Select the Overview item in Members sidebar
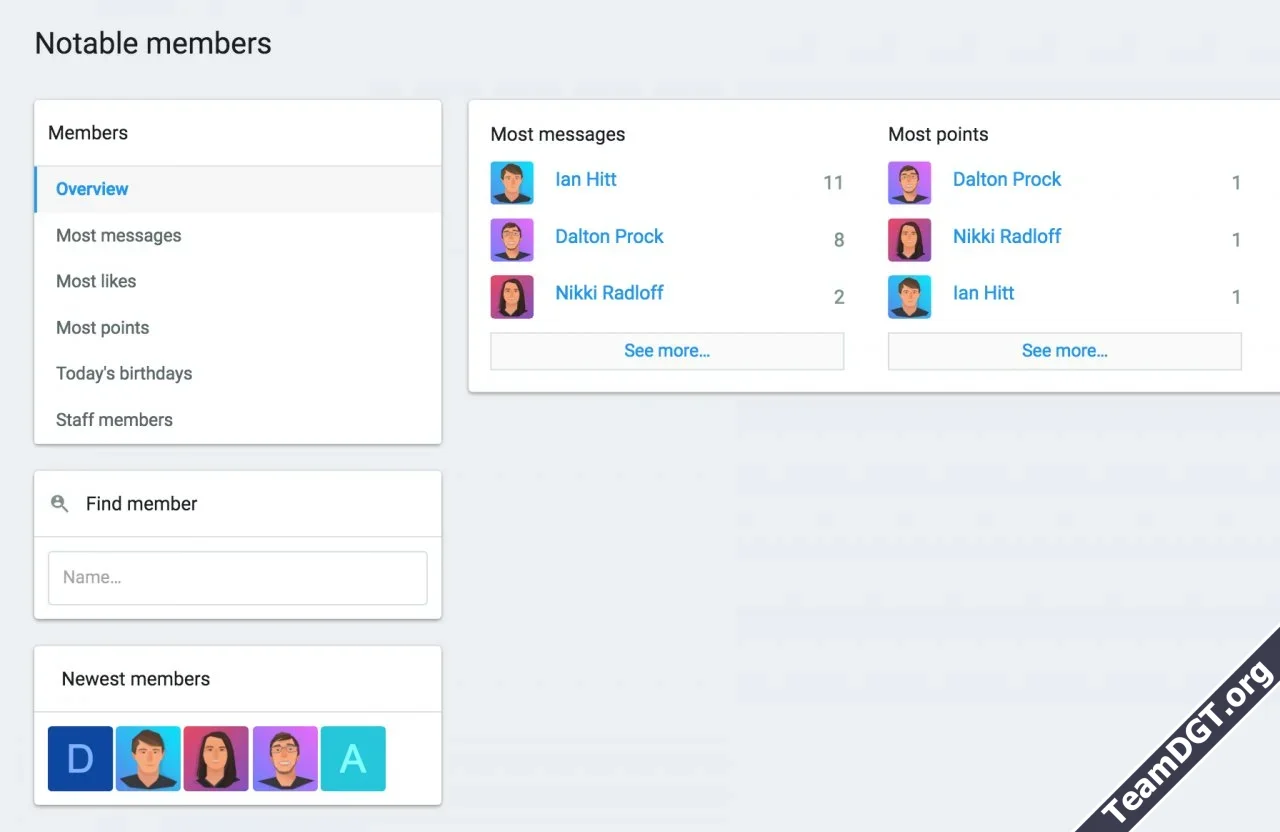This screenshot has height=832, width=1280. click(92, 189)
